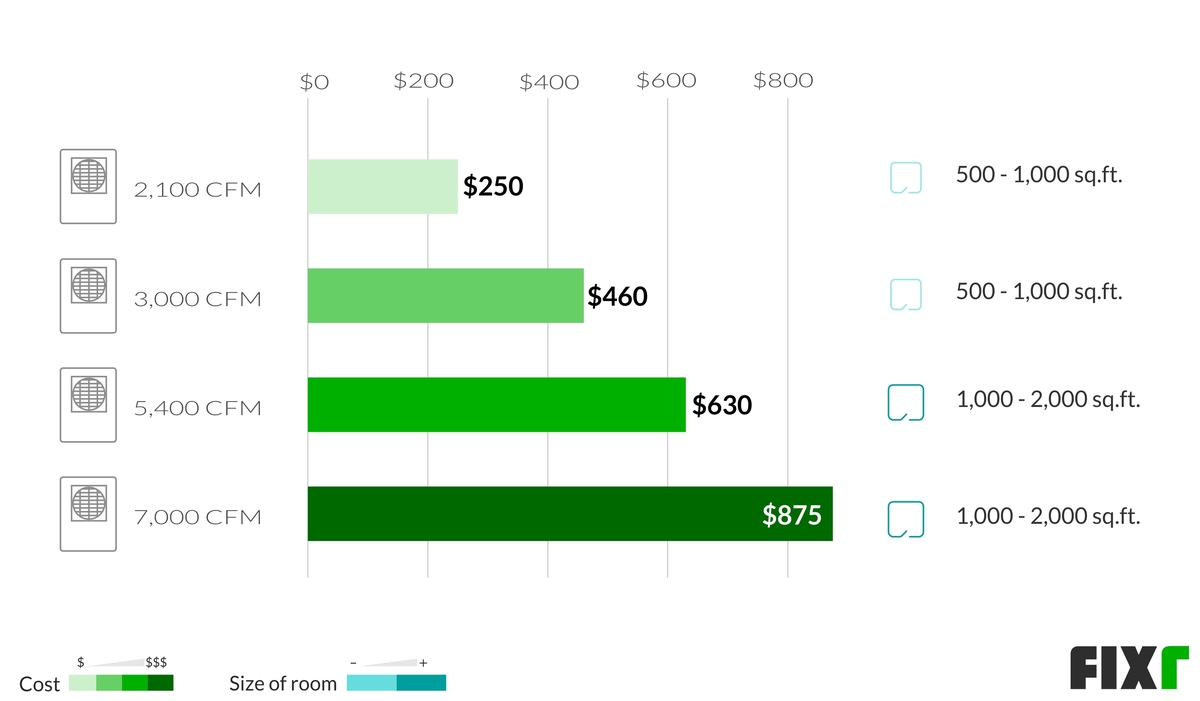The height and width of the screenshot is (701, 1200).
Task: Click the 7,000 CFM label
Action: (x=198, y=518)
